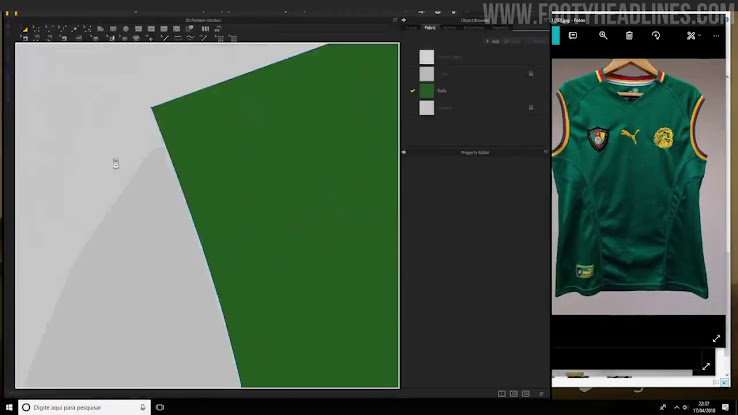Open the notification center icon

[725, 407]
